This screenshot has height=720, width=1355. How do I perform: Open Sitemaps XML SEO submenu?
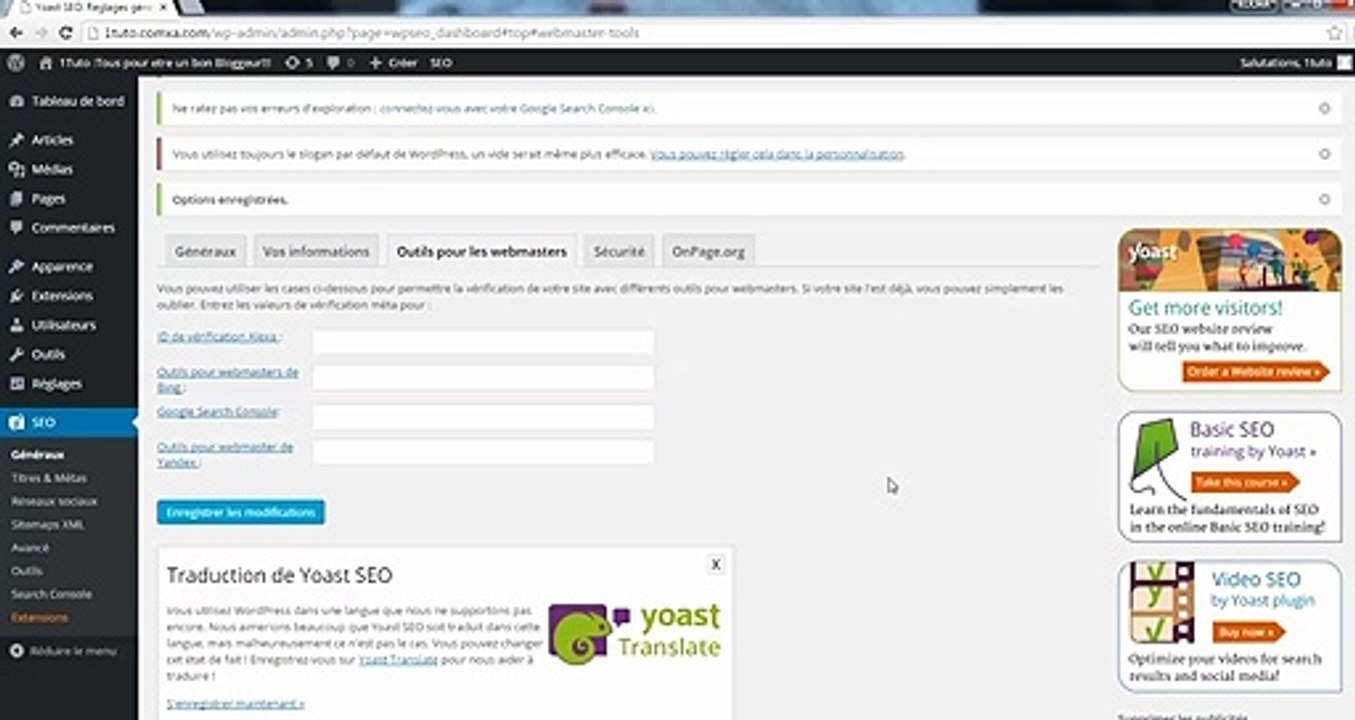coord(48,524)
